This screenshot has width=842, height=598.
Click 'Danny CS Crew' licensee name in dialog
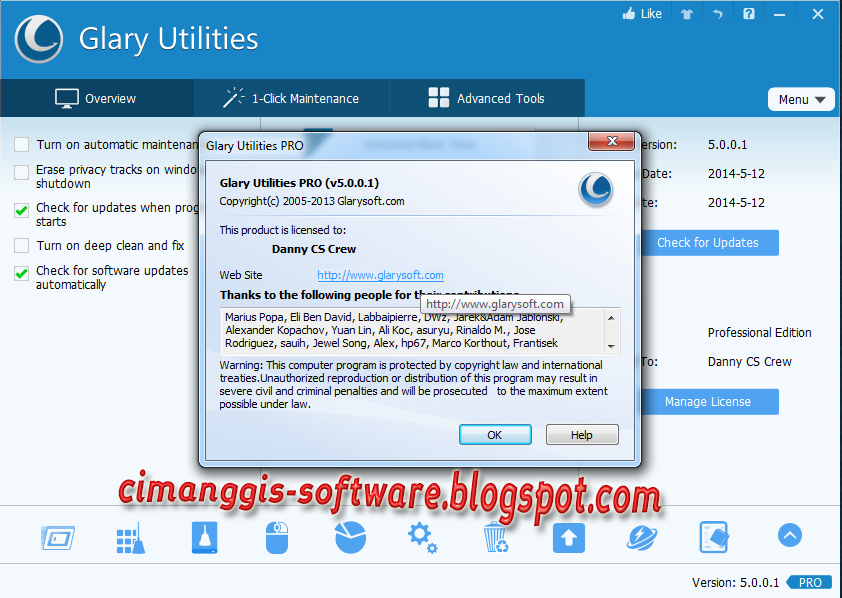tap(314, 249)
